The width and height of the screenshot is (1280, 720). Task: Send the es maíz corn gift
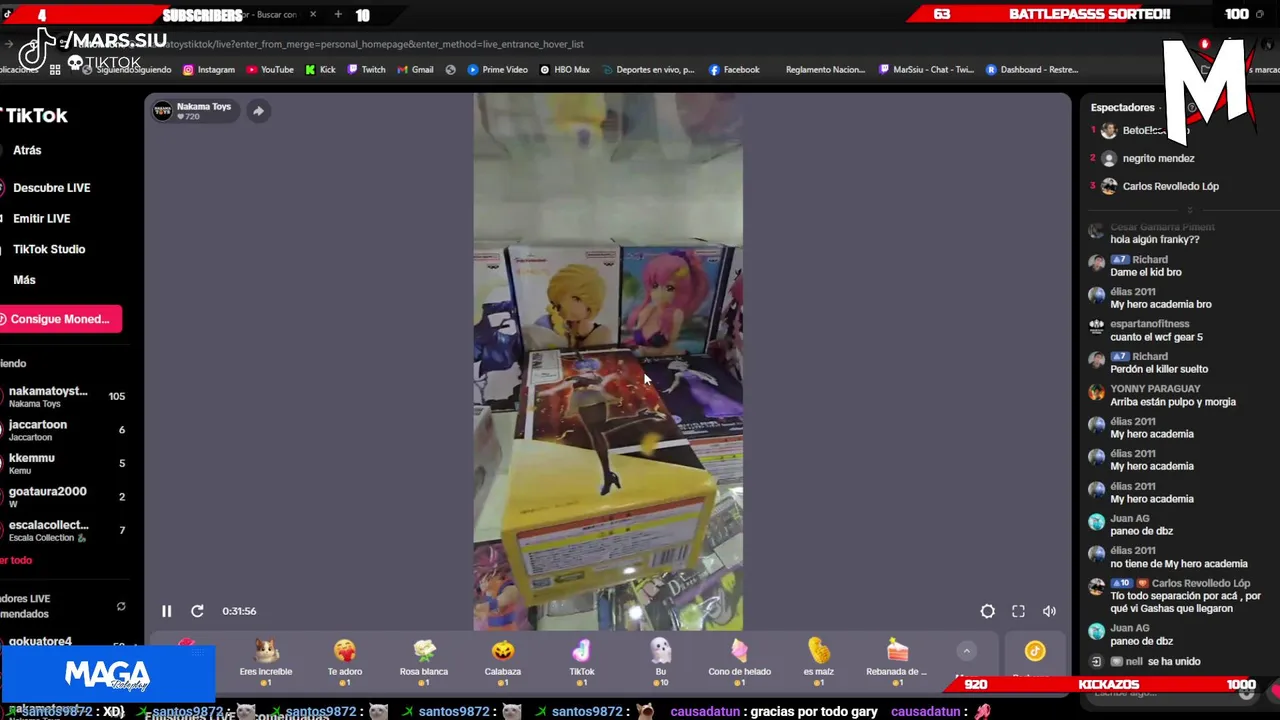click(818, 662)
